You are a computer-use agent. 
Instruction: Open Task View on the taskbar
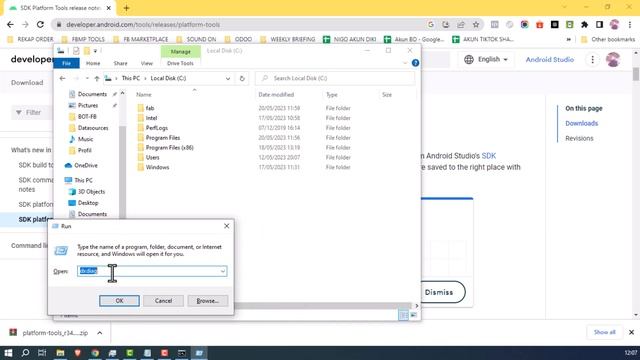[x=42, y=353]
